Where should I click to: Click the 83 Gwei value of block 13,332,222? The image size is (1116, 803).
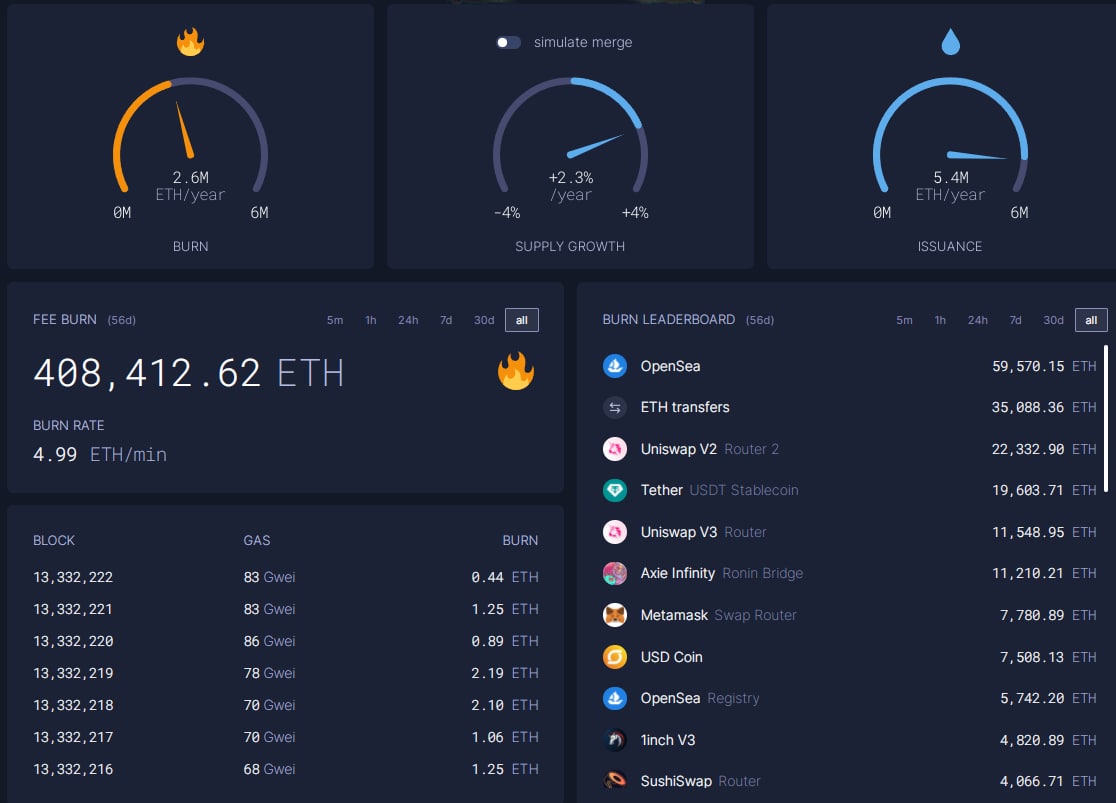click(269, 577)
